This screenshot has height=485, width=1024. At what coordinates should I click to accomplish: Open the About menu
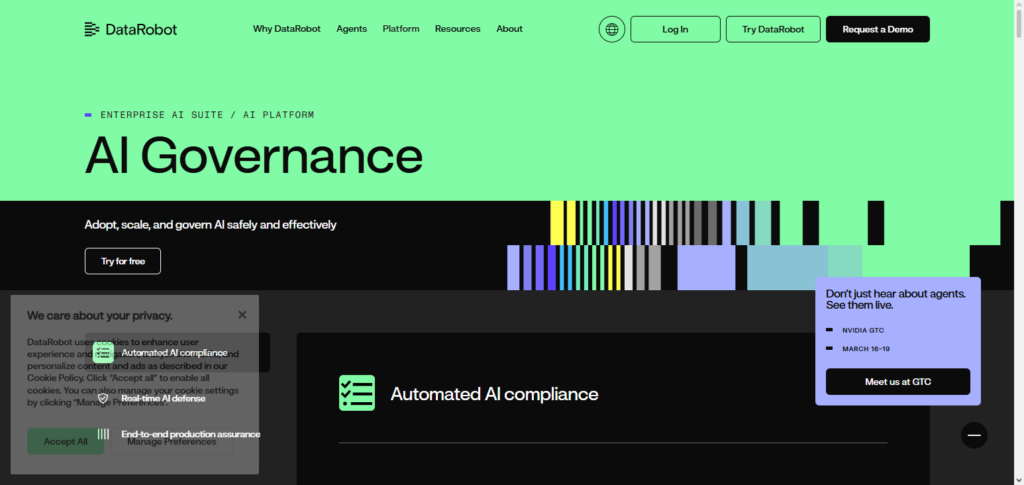[x=509, y=29]
